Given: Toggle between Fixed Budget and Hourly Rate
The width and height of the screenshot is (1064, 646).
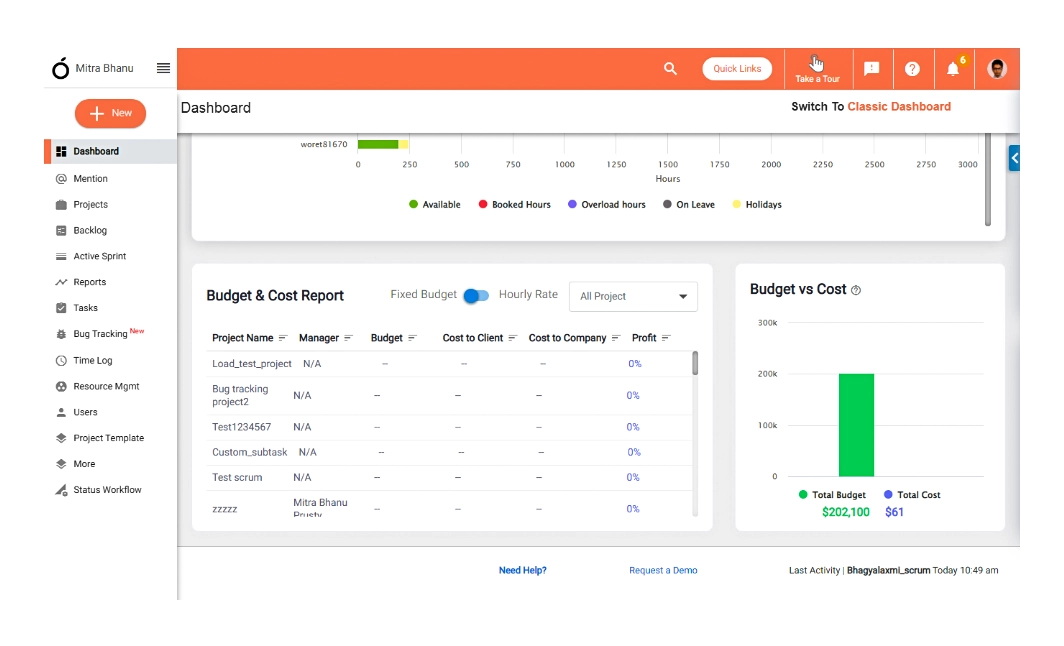Looking at the screenshot, I should [476, 296].
